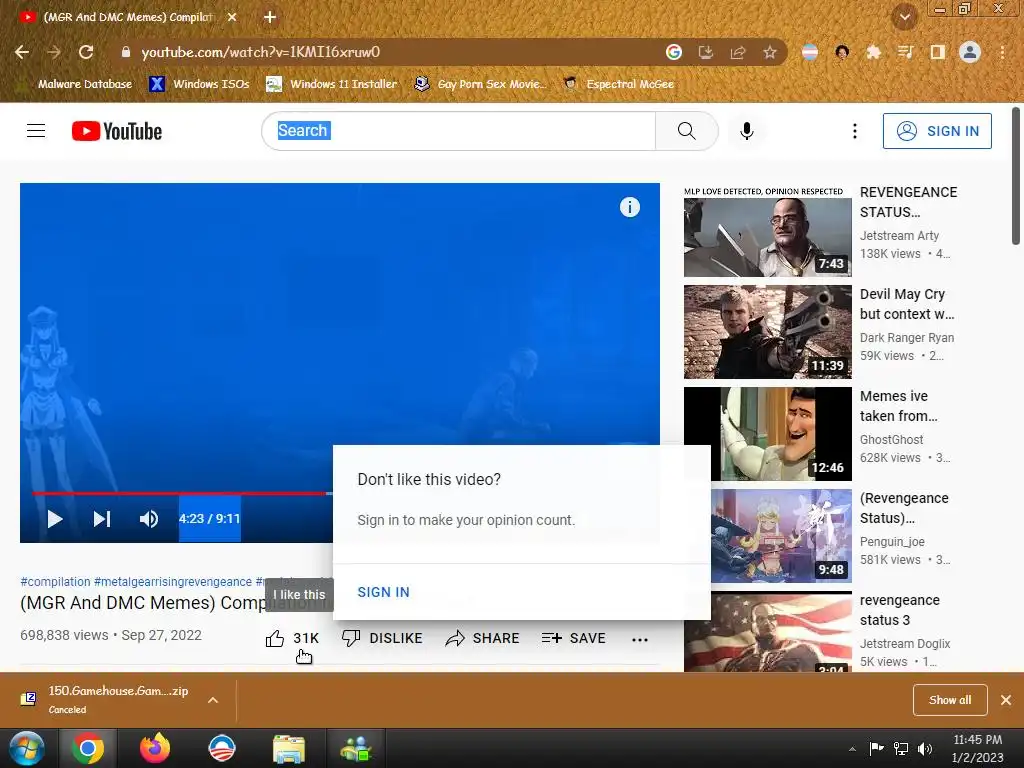Open the taskbar clock and date
This screenshot has height=768, width=1024.
pos(978,748)
